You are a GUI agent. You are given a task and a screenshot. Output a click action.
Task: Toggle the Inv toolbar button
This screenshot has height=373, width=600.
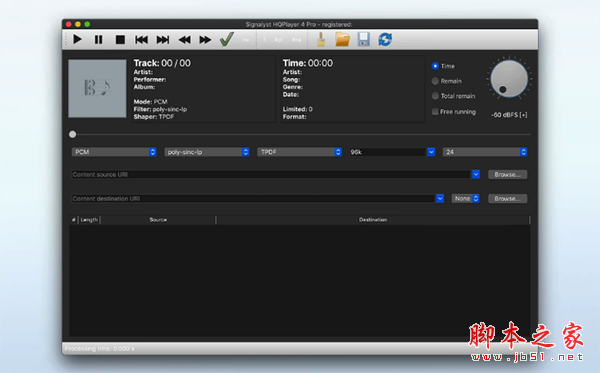[246, 40]
